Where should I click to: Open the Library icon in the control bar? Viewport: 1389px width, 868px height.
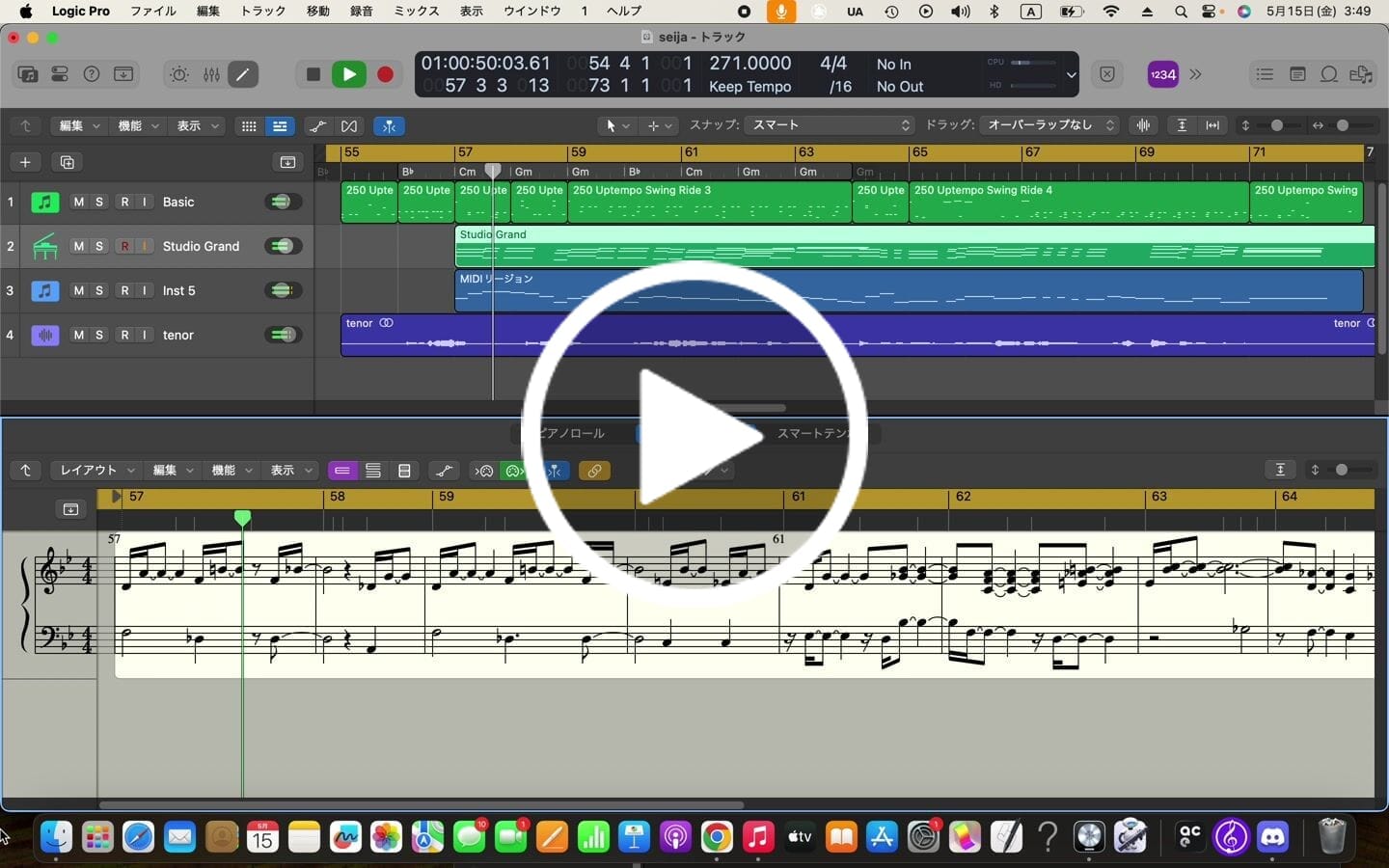tap(28, 74)
